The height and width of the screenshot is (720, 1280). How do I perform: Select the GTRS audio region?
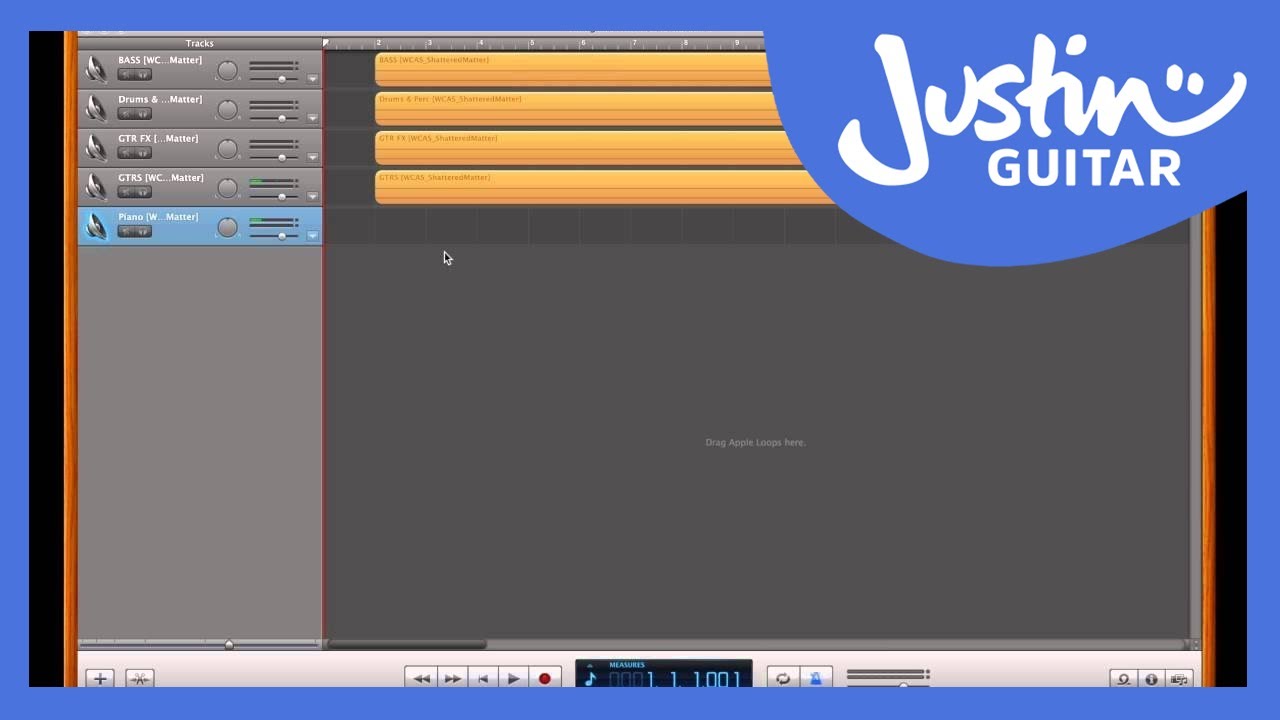click(x=605, y=186)
